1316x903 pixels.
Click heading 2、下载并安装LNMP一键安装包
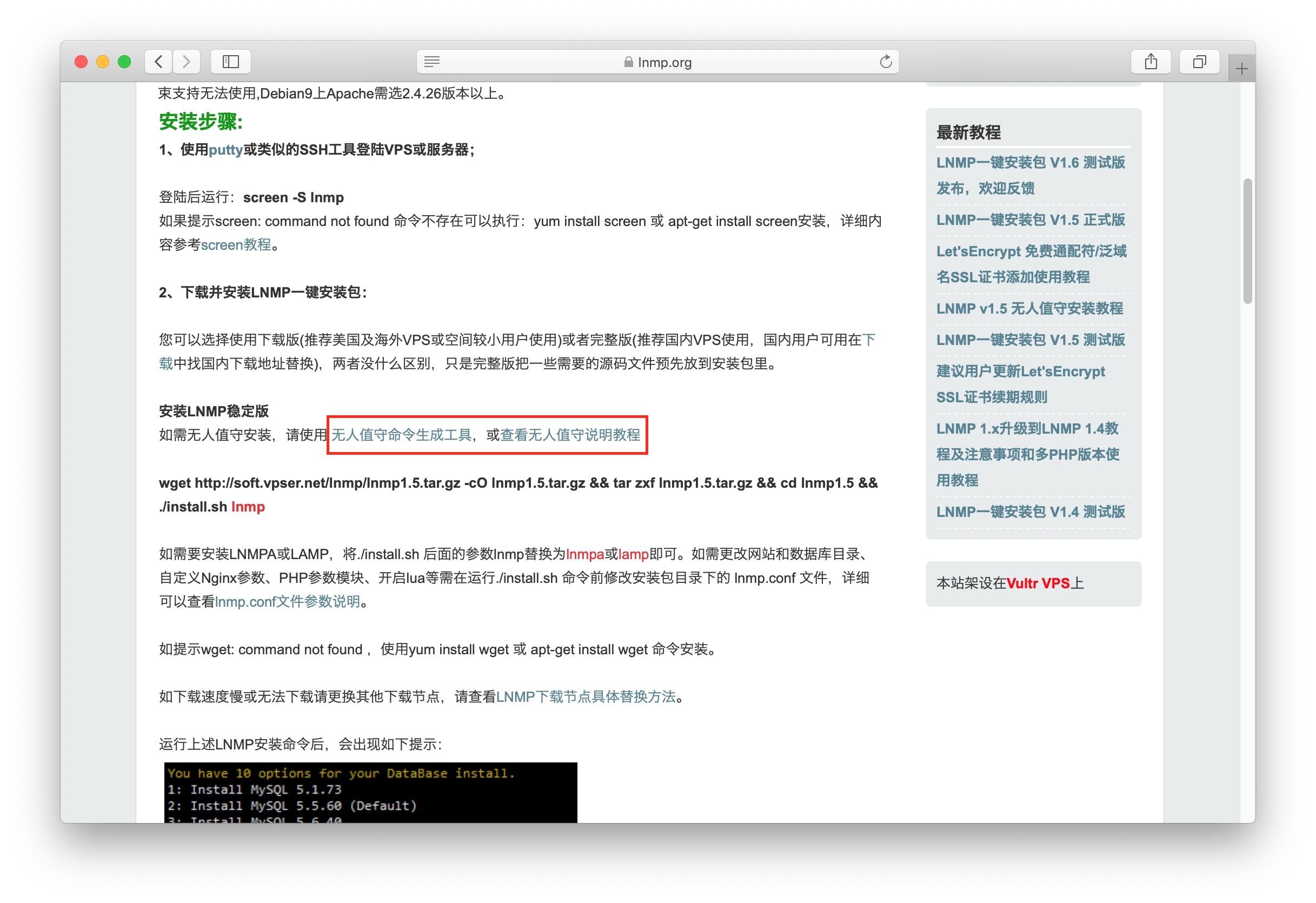263,293
